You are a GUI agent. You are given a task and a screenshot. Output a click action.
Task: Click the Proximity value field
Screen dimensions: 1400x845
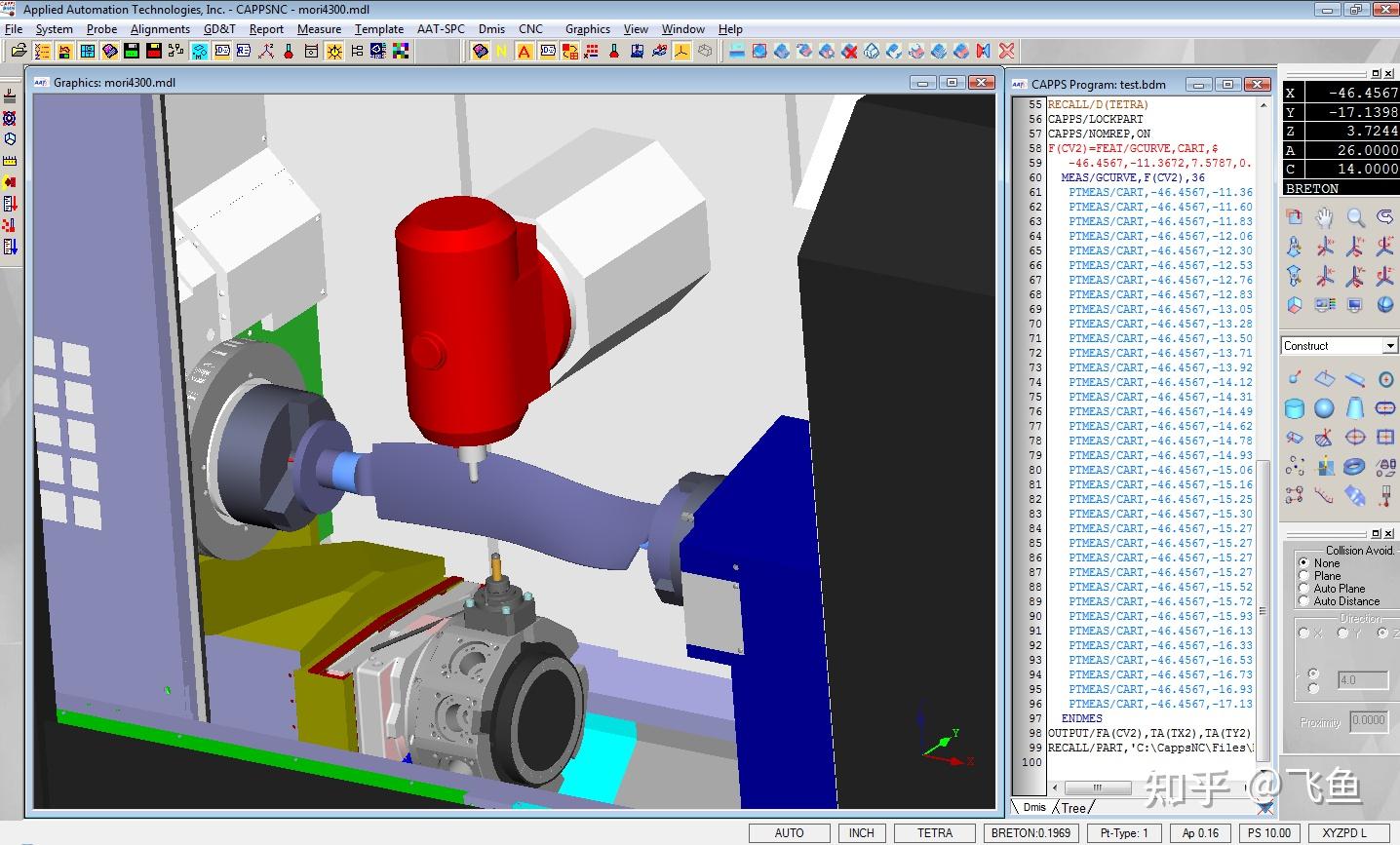pyautogui.click(x=1368, y=721)
